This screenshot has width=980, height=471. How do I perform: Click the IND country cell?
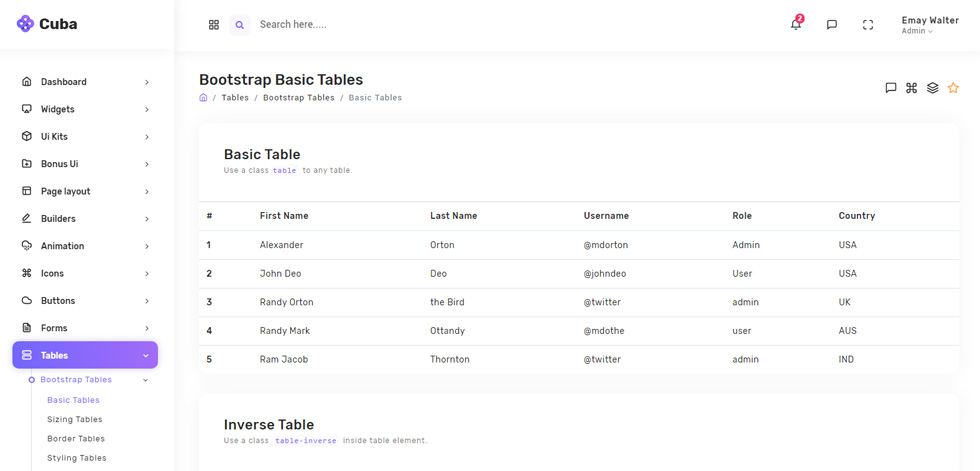pyautogui.click(x=846, y=359)
